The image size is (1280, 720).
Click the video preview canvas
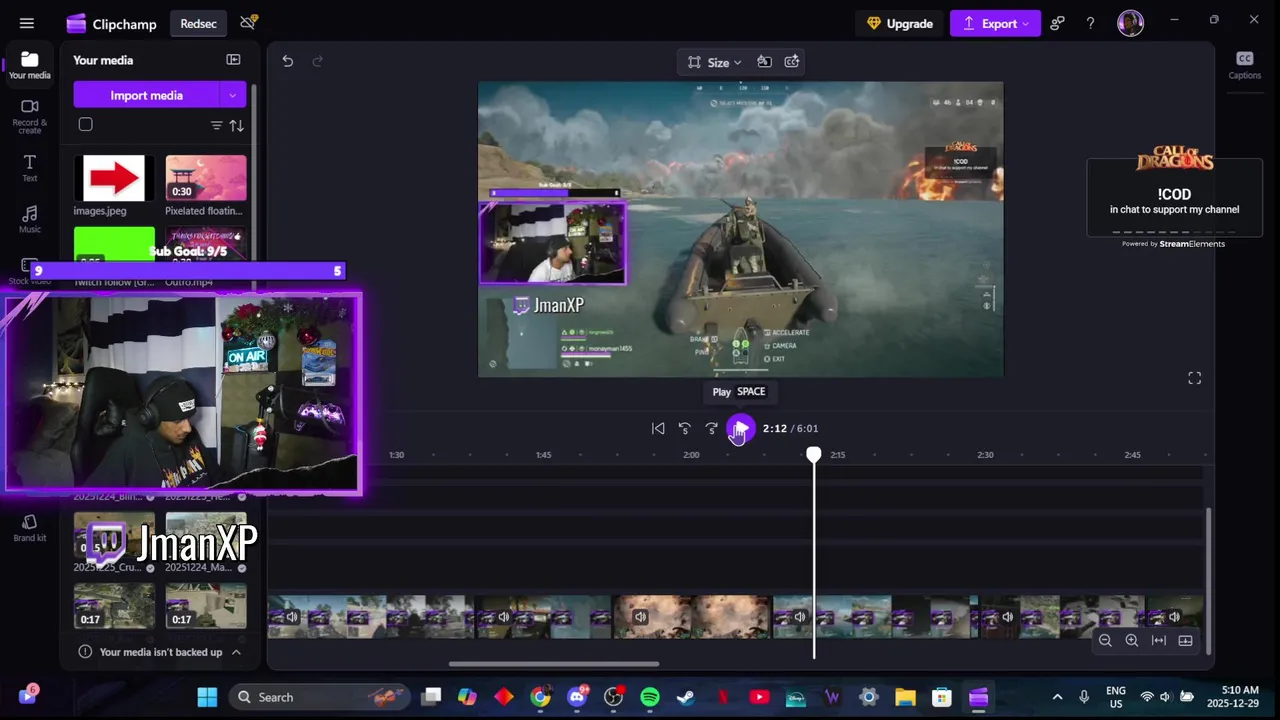740,230
